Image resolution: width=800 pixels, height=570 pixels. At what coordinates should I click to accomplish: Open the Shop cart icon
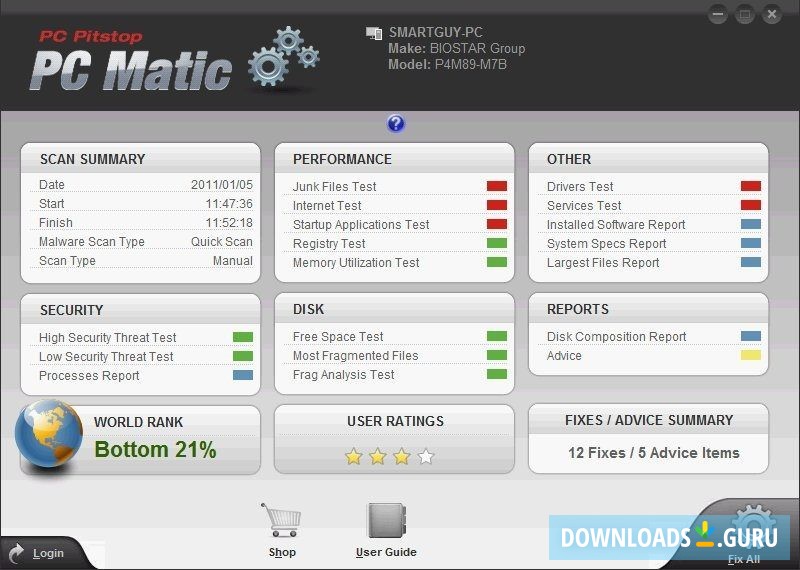tap(281, 520)
